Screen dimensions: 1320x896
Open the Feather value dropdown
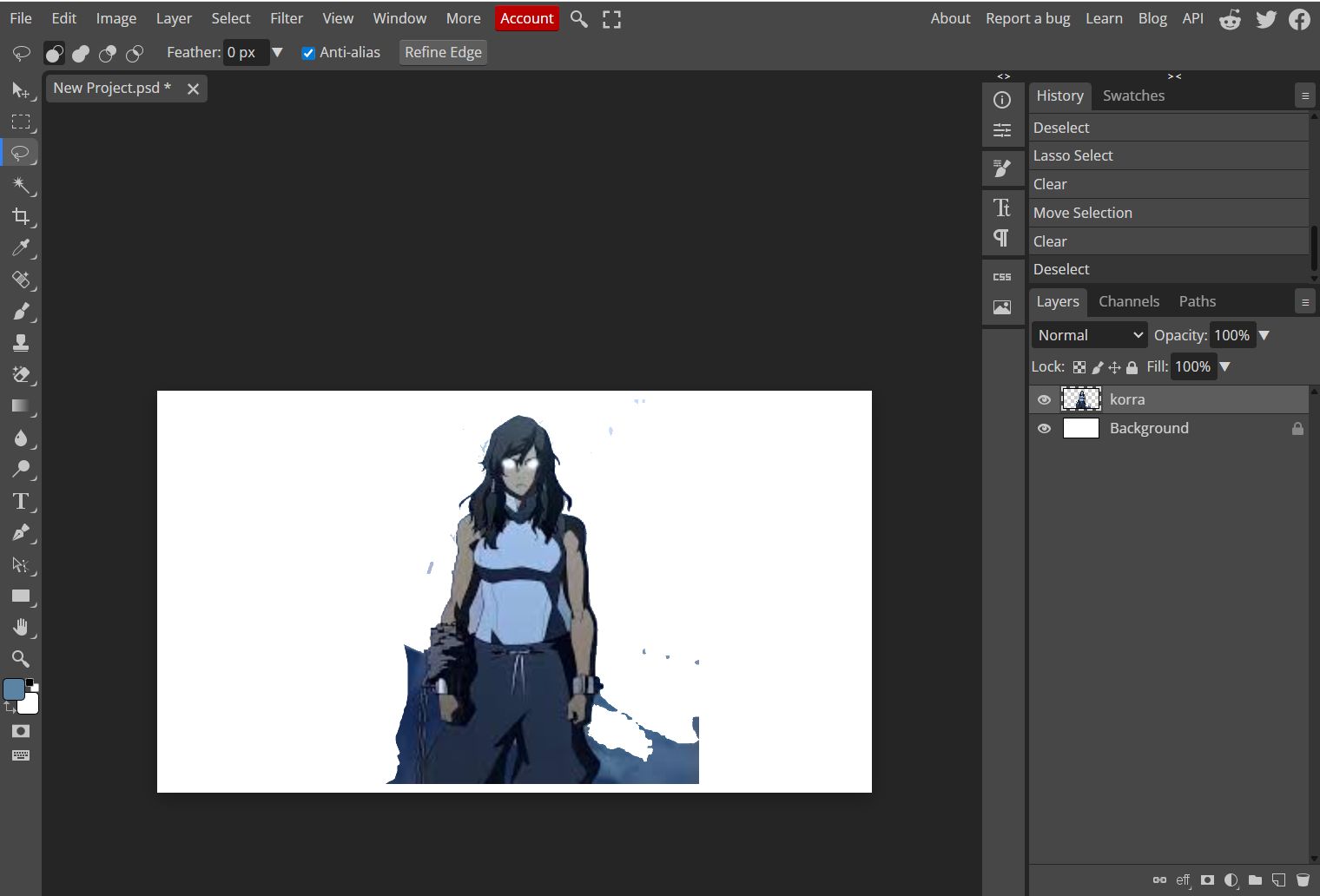point(277,52)
